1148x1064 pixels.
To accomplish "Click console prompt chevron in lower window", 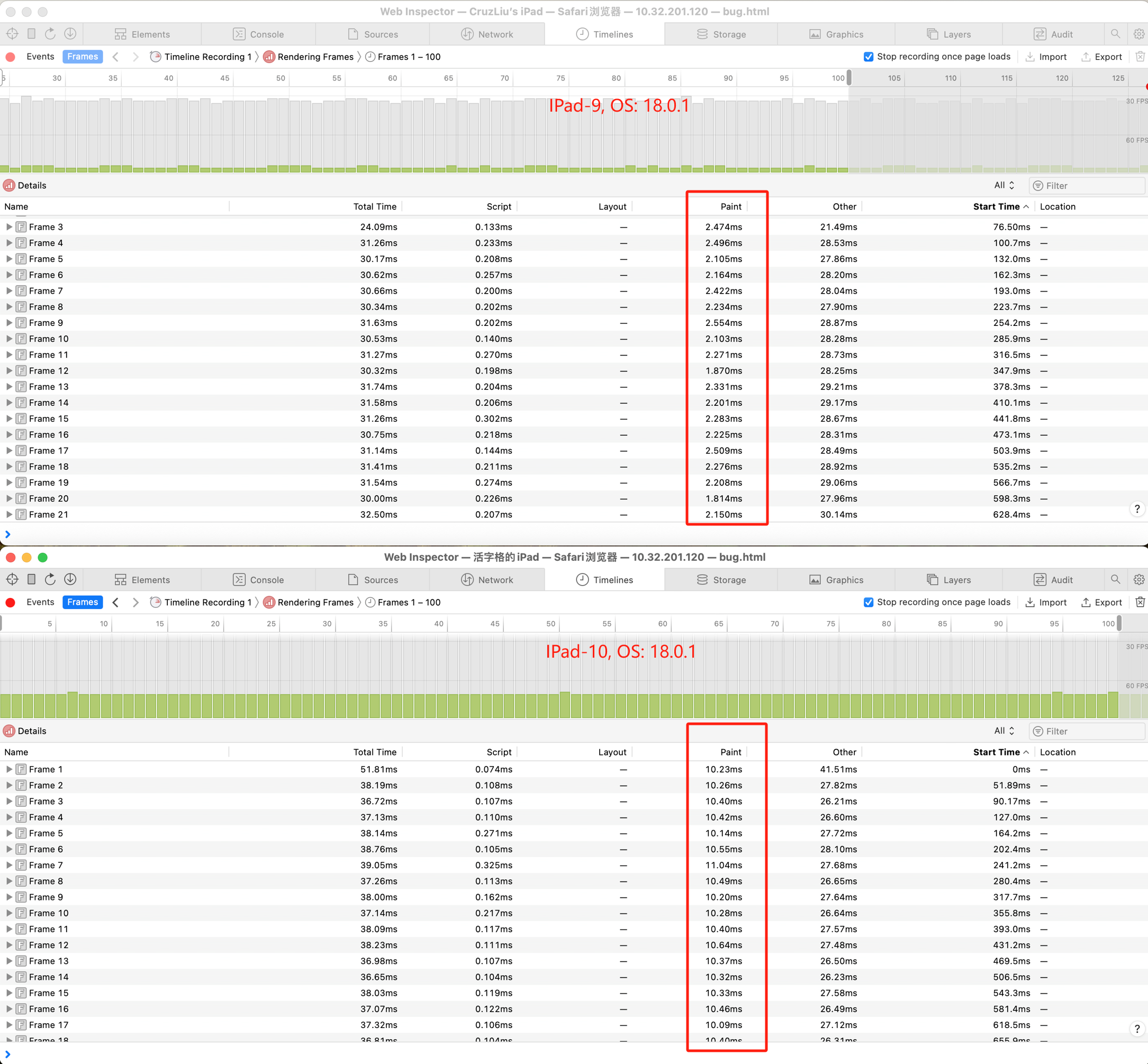I will pyautogui.click(x=7, y=1054).
